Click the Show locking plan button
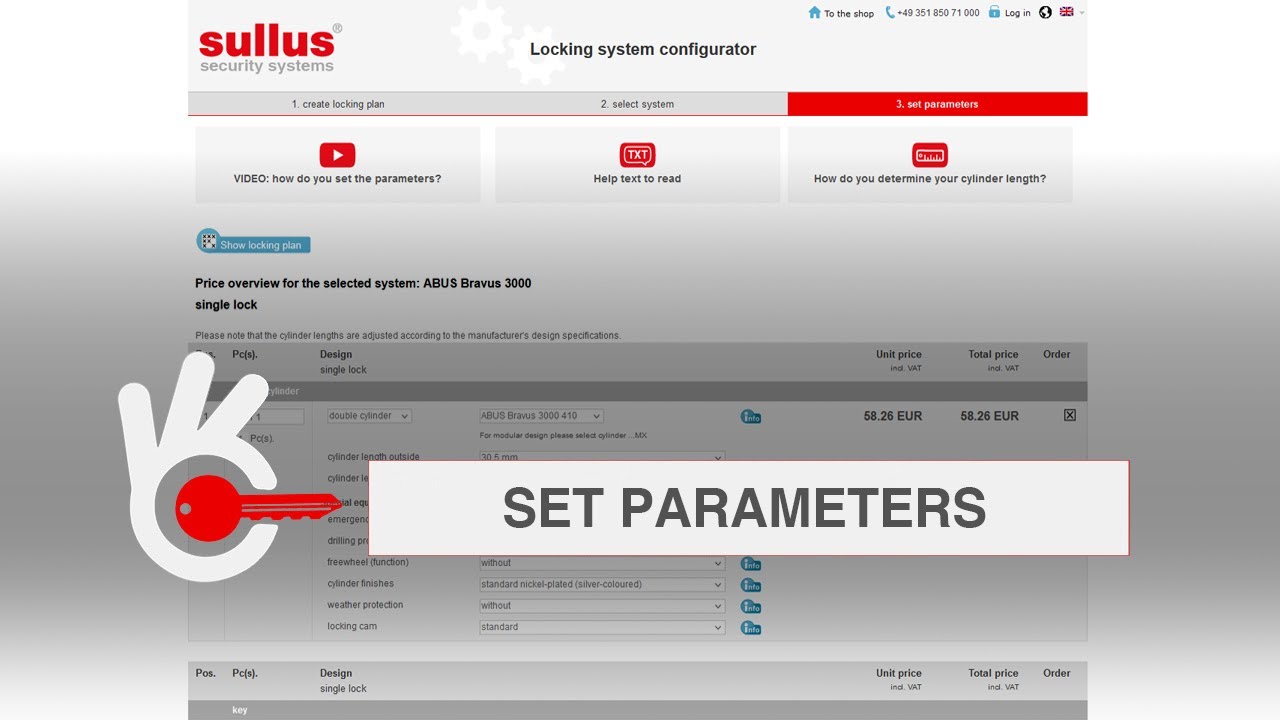The height and width of the screenshot is (720, 1280). (x=254, y=243)
